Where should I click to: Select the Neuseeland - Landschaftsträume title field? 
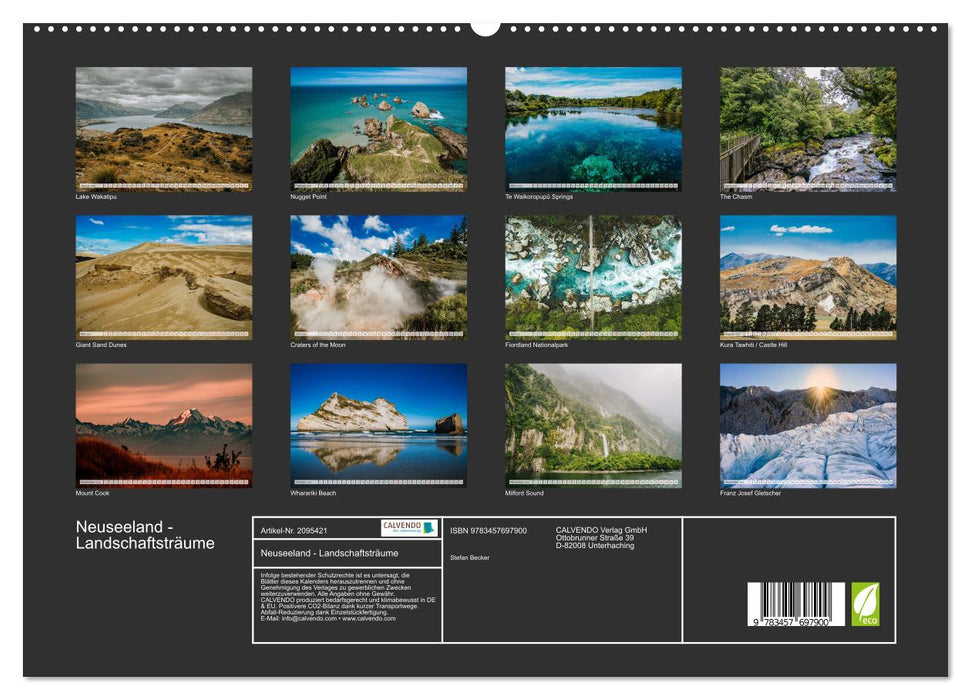coord(330,554)
